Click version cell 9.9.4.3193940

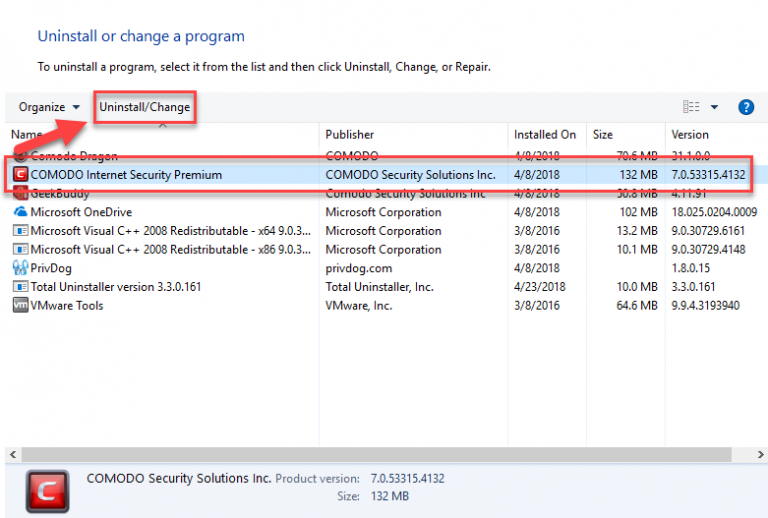(705, 306)
